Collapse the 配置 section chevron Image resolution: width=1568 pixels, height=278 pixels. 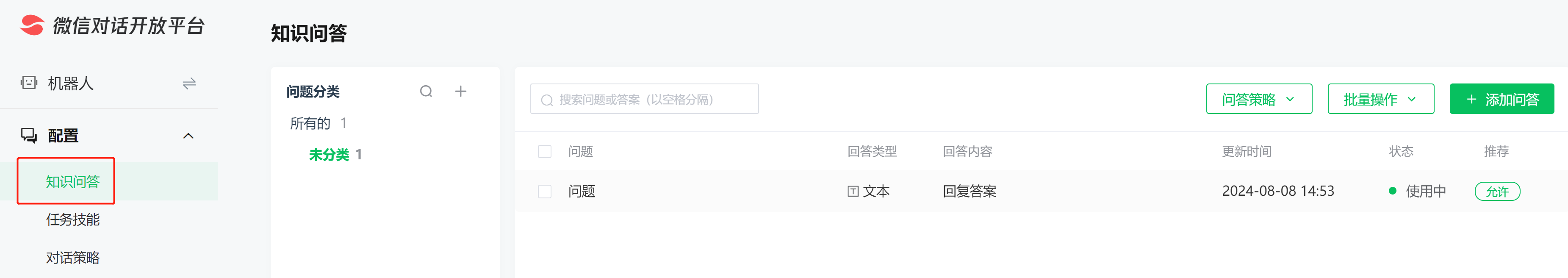pos(189,136)
